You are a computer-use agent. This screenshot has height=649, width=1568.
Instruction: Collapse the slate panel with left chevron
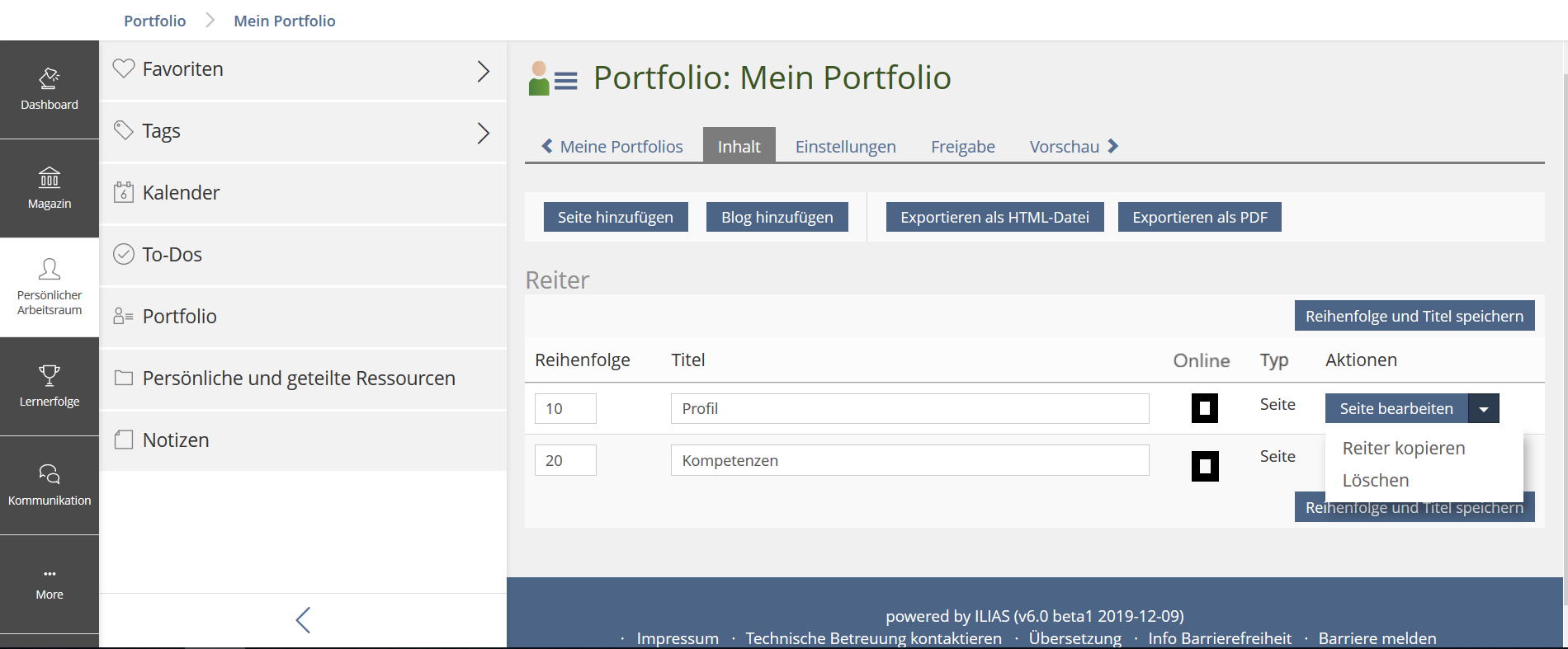(303, 620)
